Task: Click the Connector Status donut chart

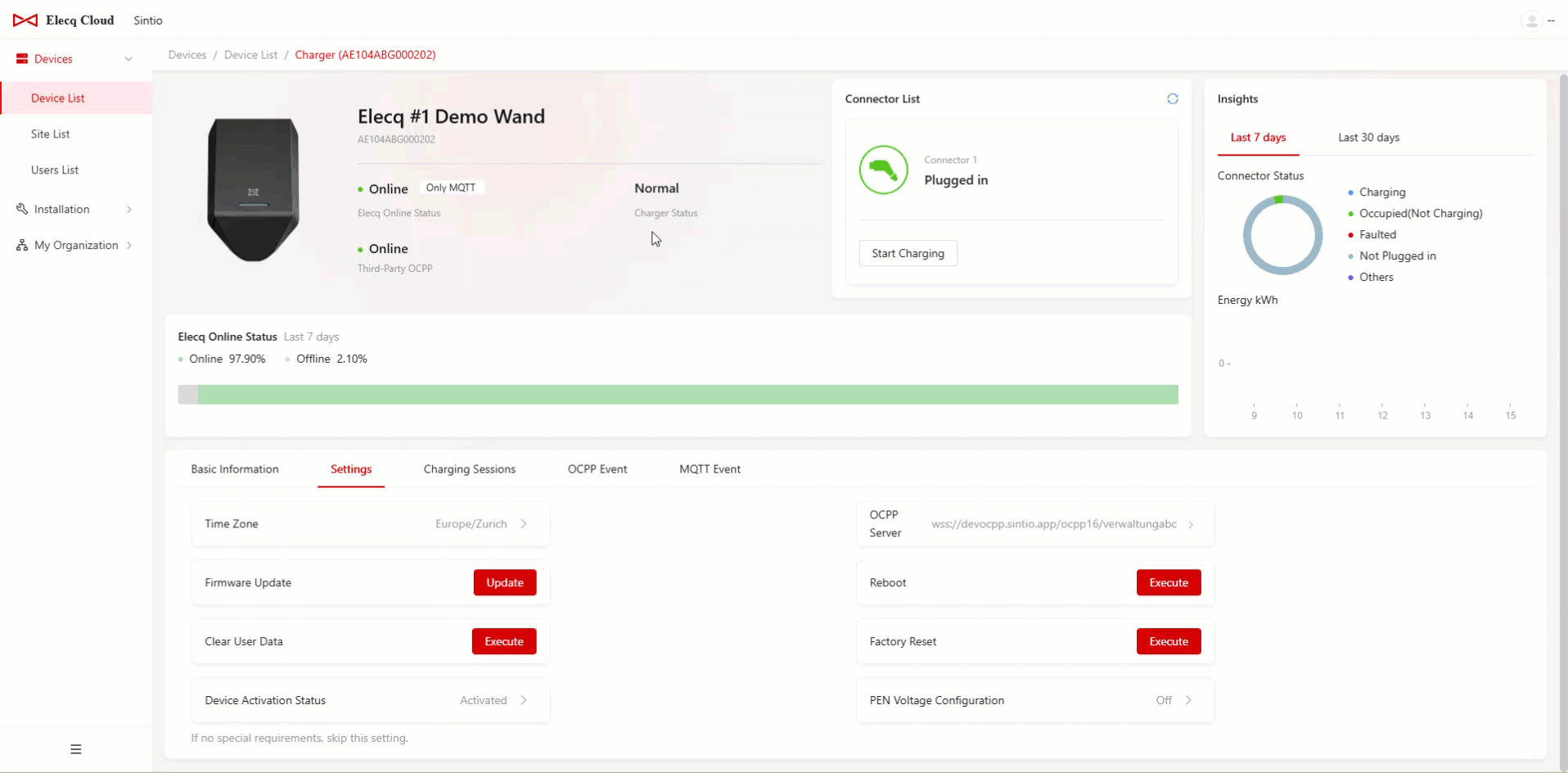Action: click(1282, 235)
